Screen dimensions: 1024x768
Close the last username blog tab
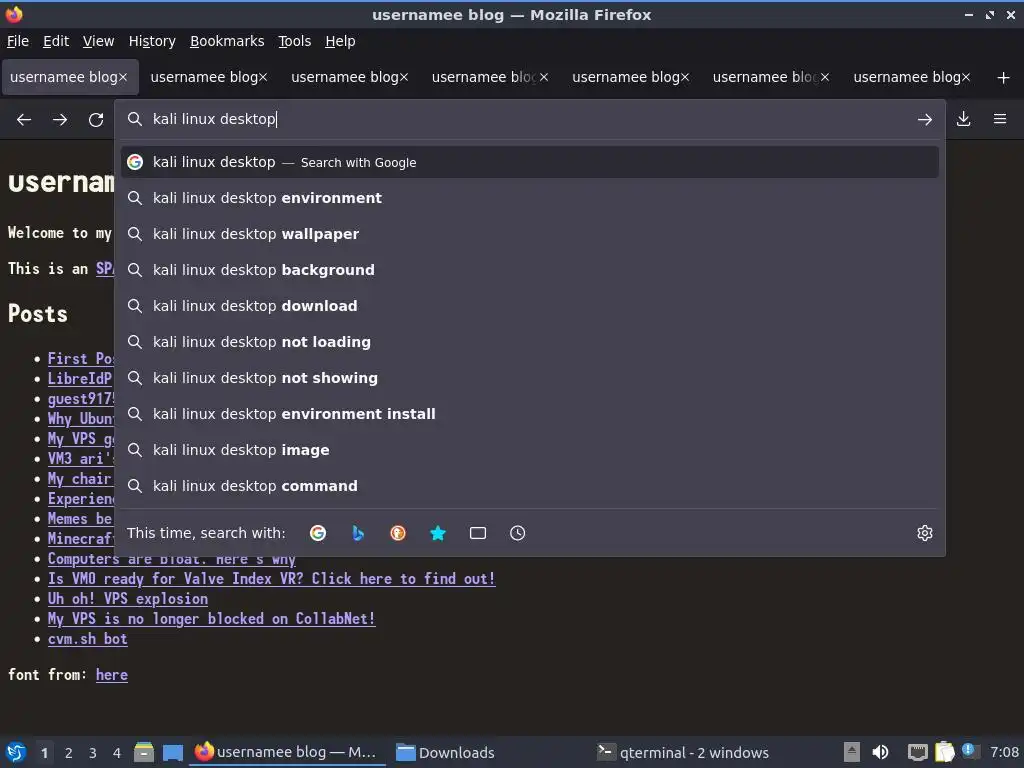(x=966, y=77)
